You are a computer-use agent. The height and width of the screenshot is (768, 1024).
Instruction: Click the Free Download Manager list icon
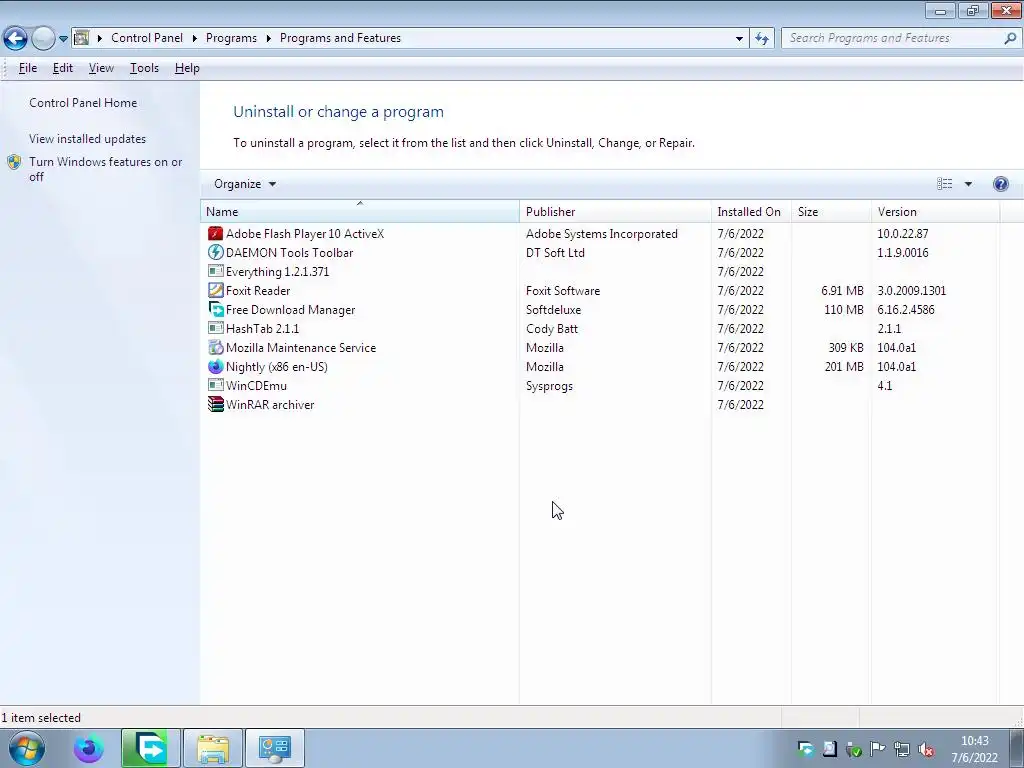(216, 309)
